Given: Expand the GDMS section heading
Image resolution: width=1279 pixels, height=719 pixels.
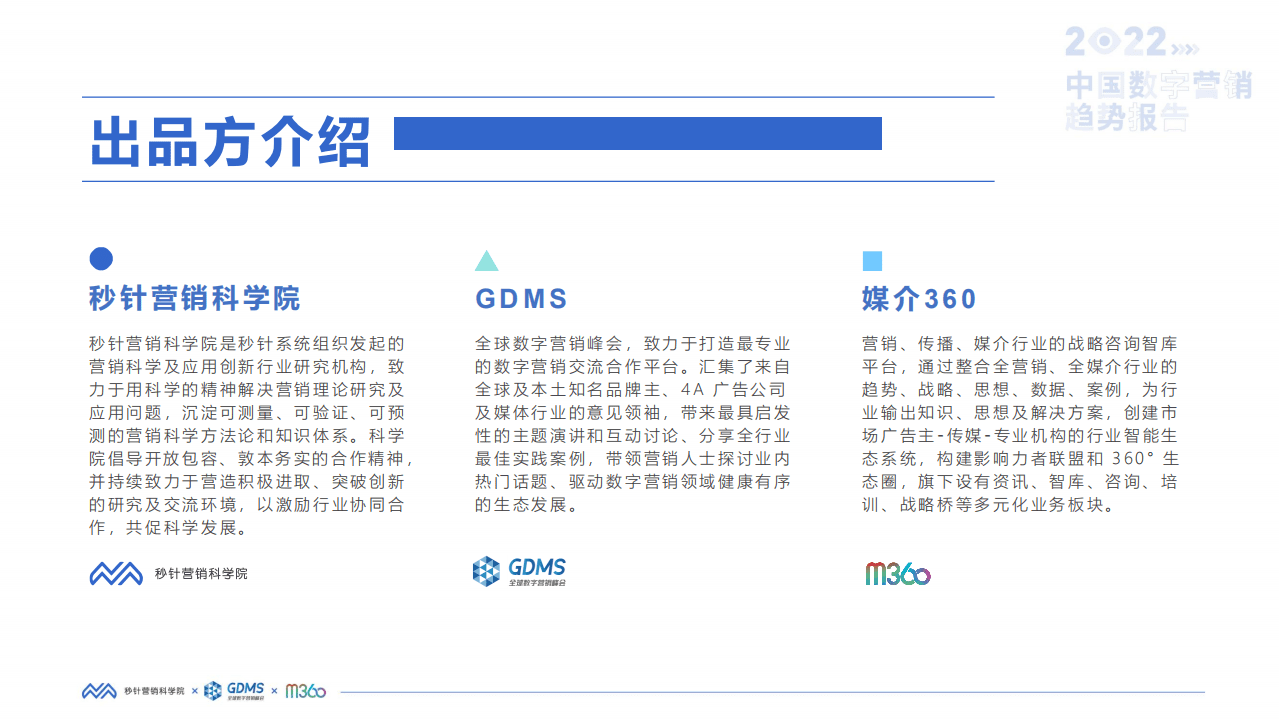Looking at the screenshot, I should (x=519, y=299).
